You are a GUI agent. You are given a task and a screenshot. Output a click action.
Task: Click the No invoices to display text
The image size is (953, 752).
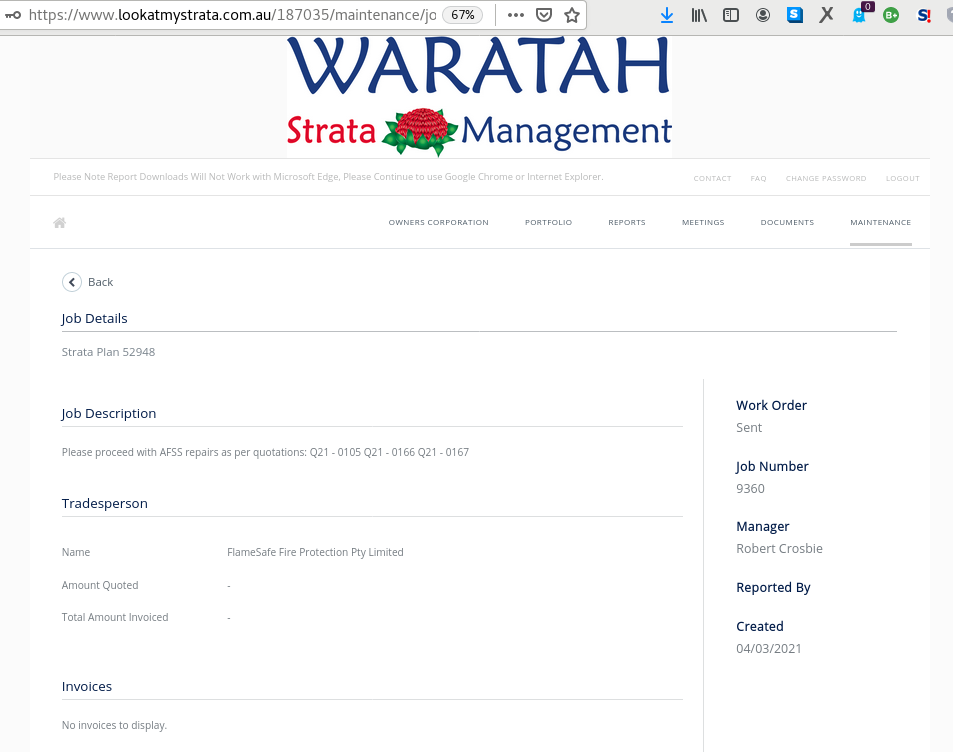(x=114, y=725)
